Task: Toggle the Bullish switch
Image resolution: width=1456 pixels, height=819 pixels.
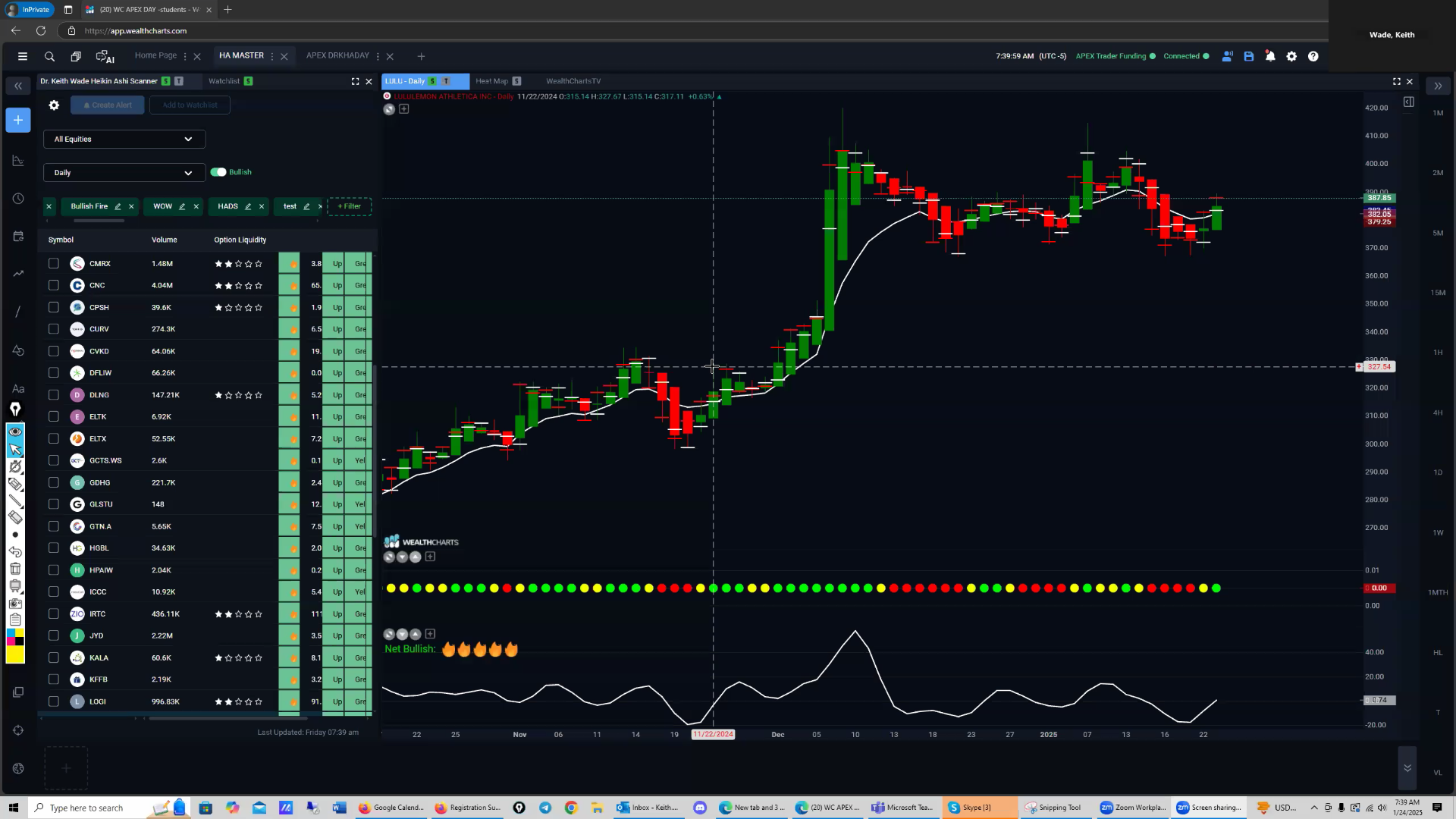Action: click(x=218, y=172)
